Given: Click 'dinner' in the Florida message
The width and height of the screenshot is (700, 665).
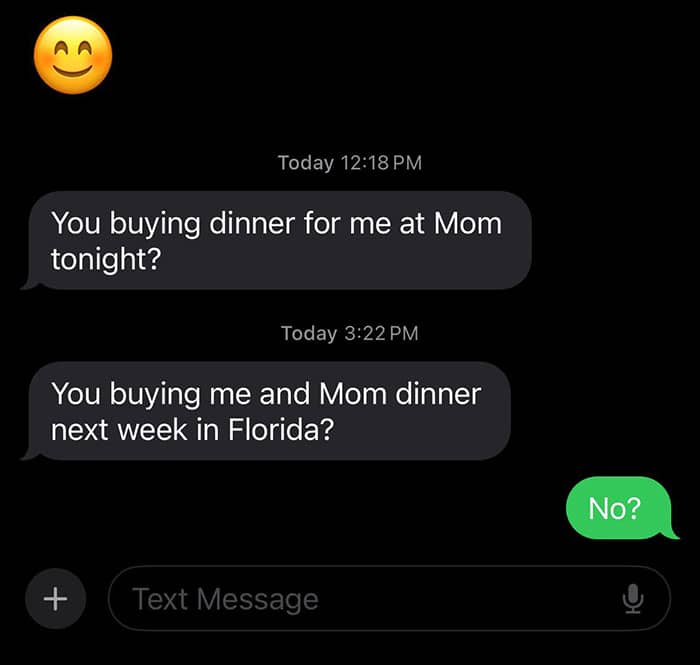Looking at the screenshot, I should [x=438, y=393].
